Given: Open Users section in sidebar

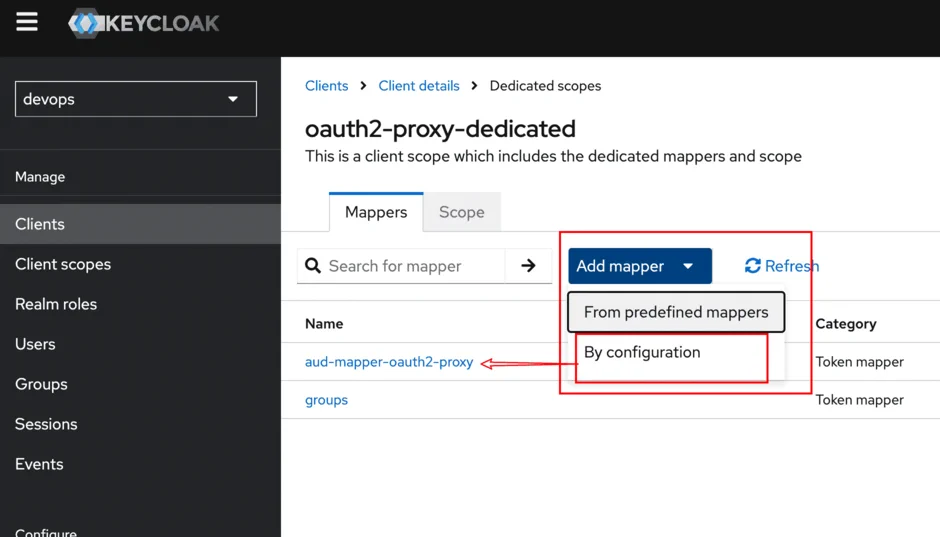Looking at the screenshot, I should pos(35,344).
